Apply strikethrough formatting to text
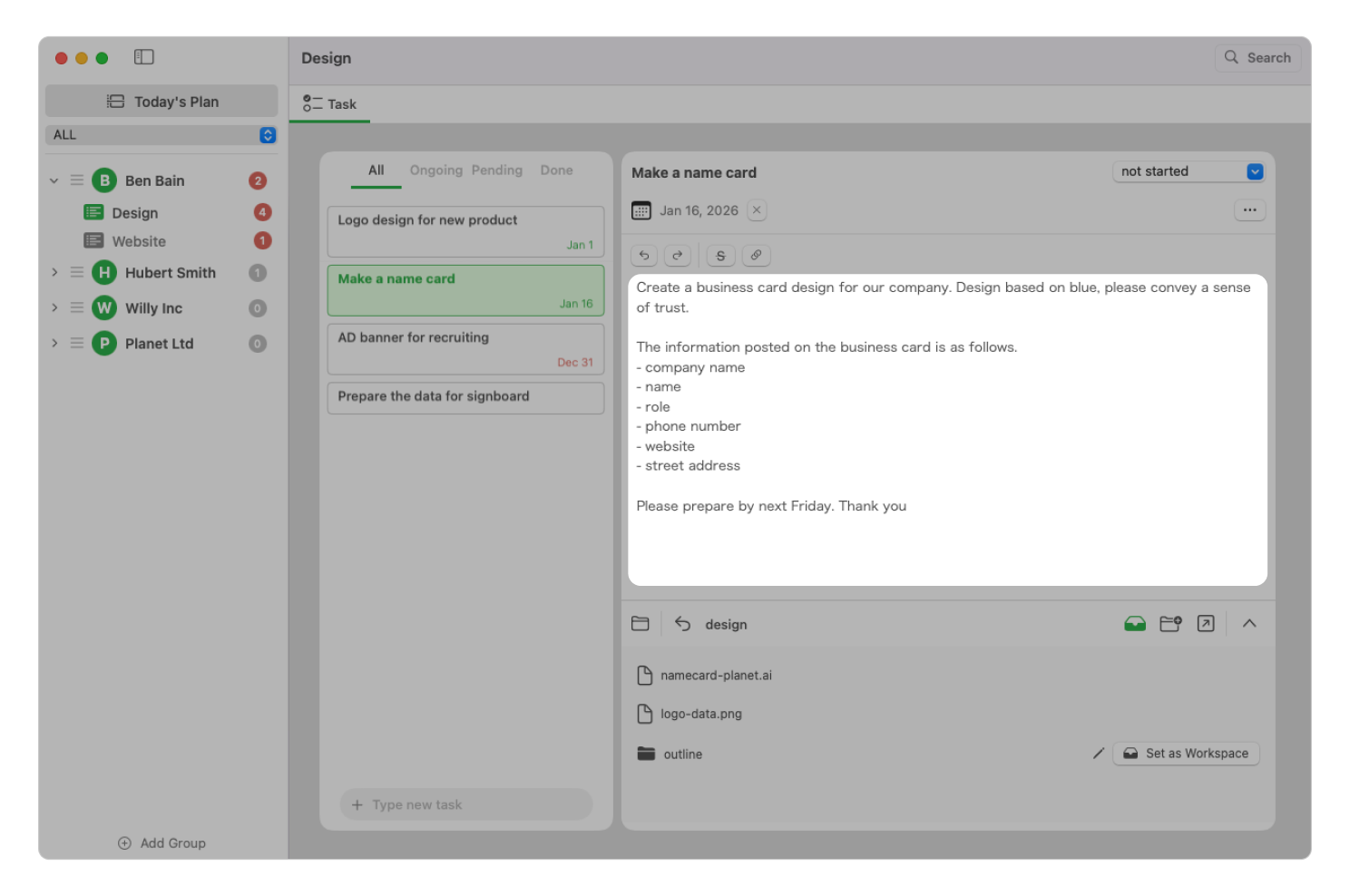This screenshot has width=1350, height=896. (720, 256)
